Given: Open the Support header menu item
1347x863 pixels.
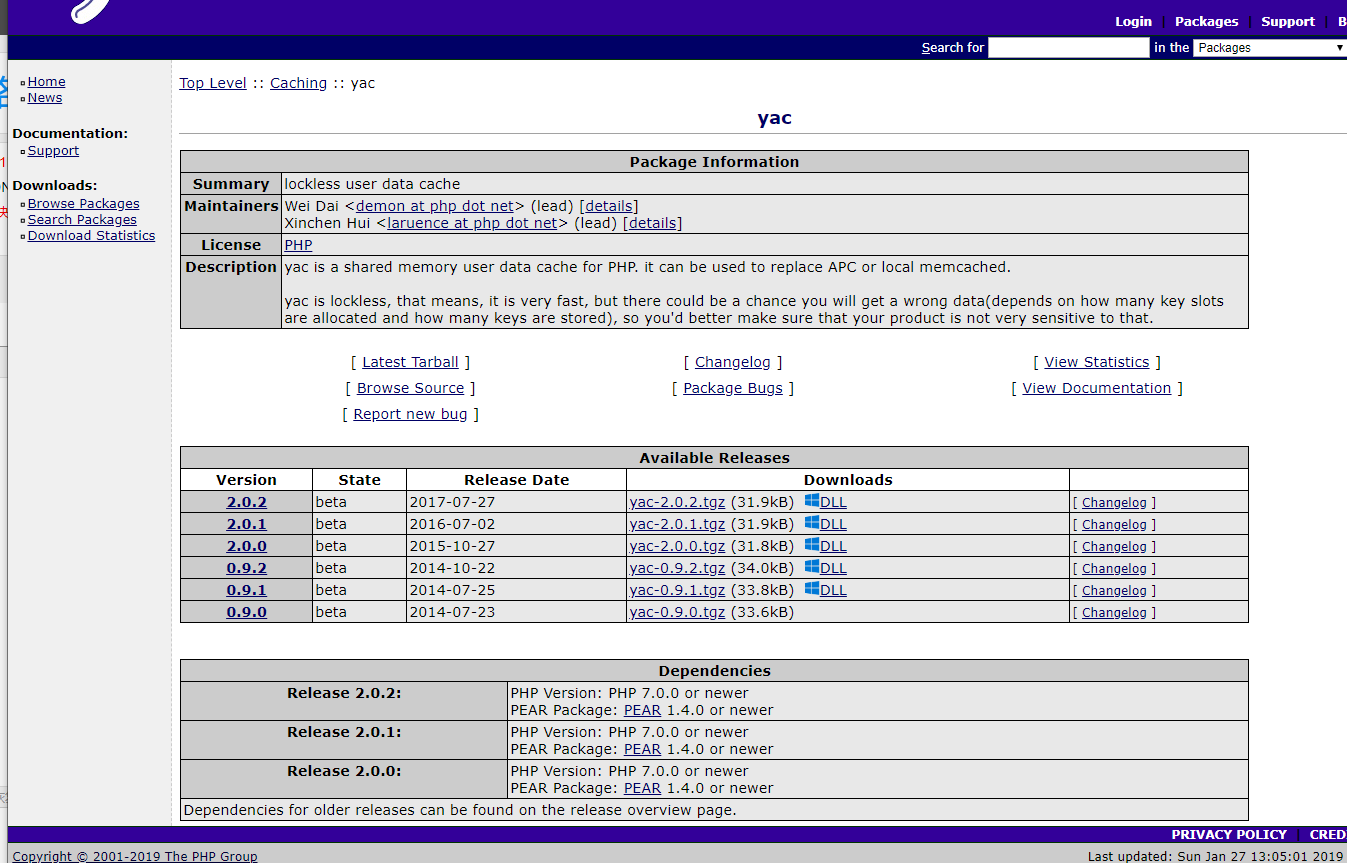Looking at the screenshot, I should 1288,21.
